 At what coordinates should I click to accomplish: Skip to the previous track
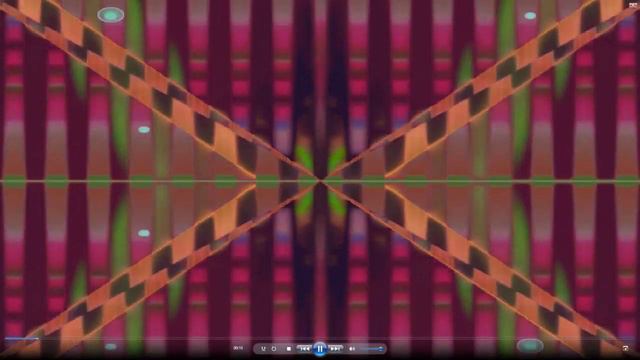[x=304, y=349]
